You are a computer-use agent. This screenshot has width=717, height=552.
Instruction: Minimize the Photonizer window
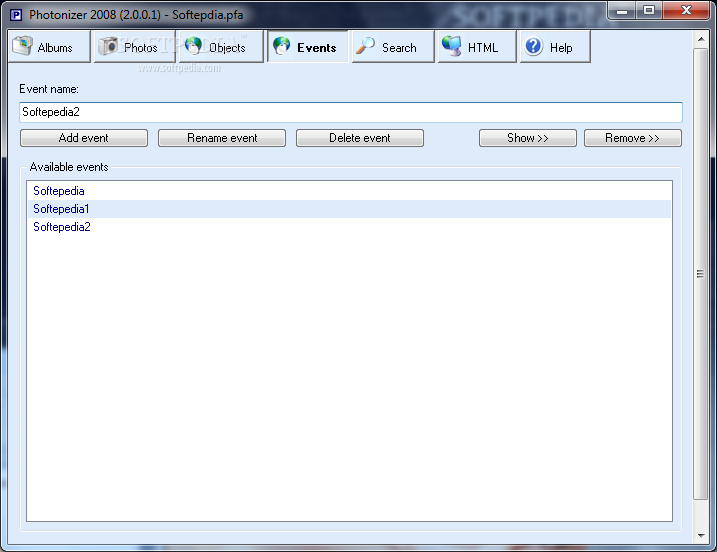(x=622, y=10)
